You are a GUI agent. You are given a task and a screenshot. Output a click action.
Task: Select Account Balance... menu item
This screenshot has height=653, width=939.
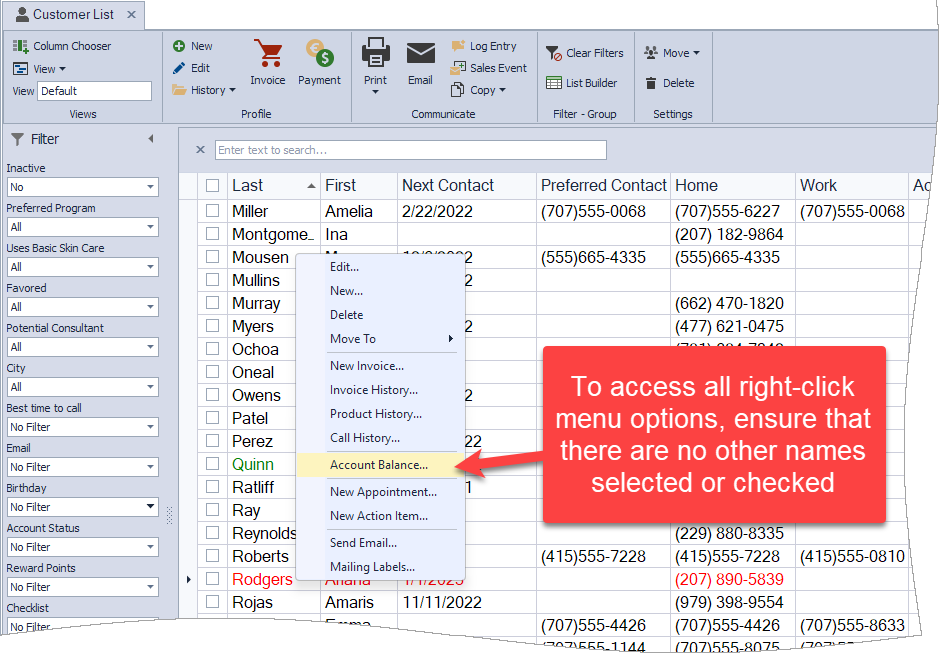click(x=380, y=465)
